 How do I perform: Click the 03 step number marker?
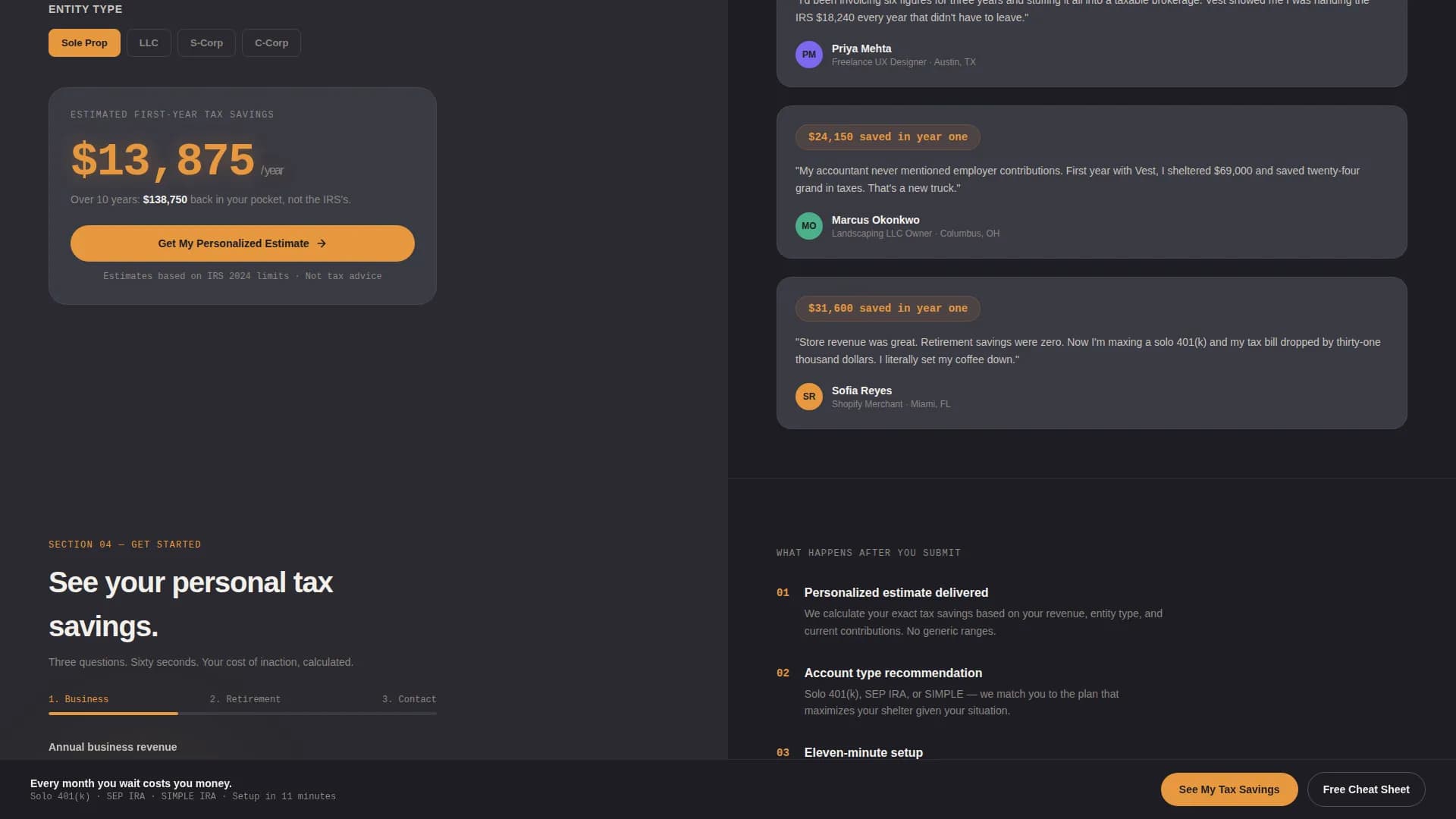784,752
